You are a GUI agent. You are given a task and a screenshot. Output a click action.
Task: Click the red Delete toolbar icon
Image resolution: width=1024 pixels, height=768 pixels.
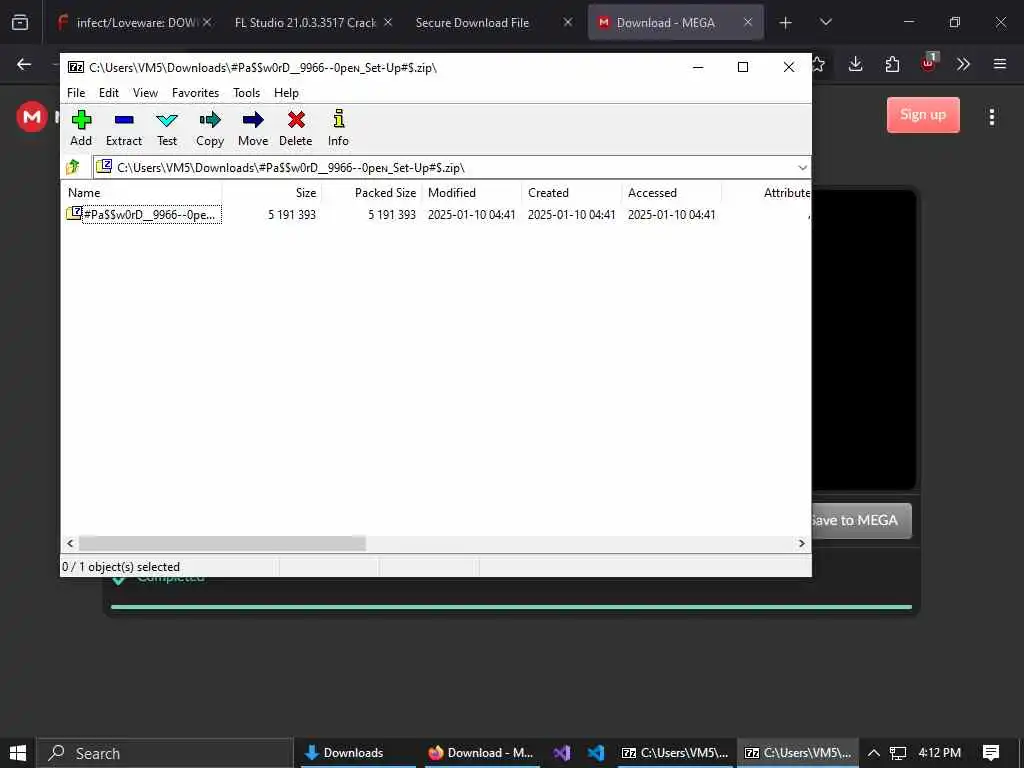click(x=296, y=128)
